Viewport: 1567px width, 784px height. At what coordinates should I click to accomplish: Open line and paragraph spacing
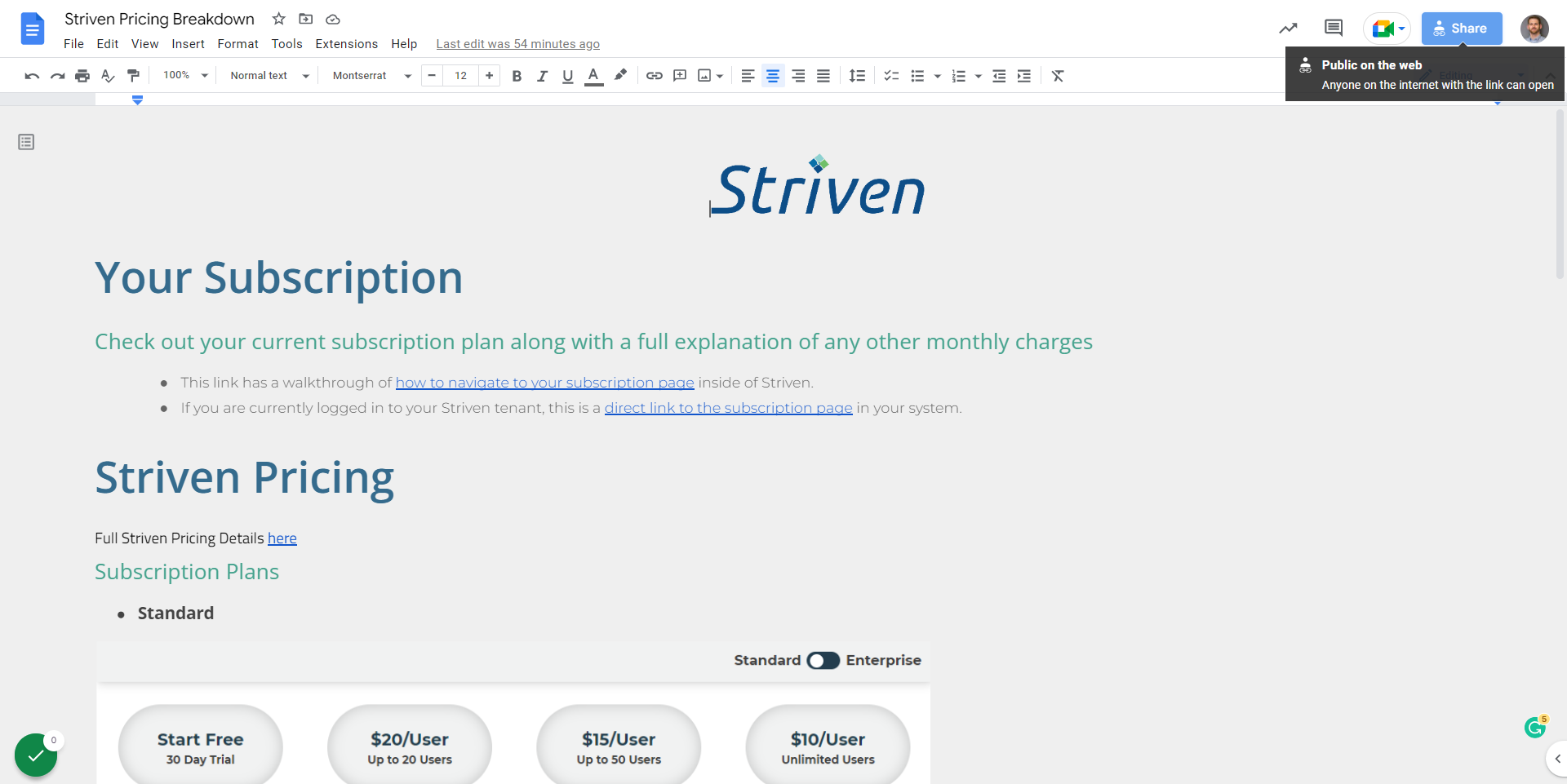(857, 76)
